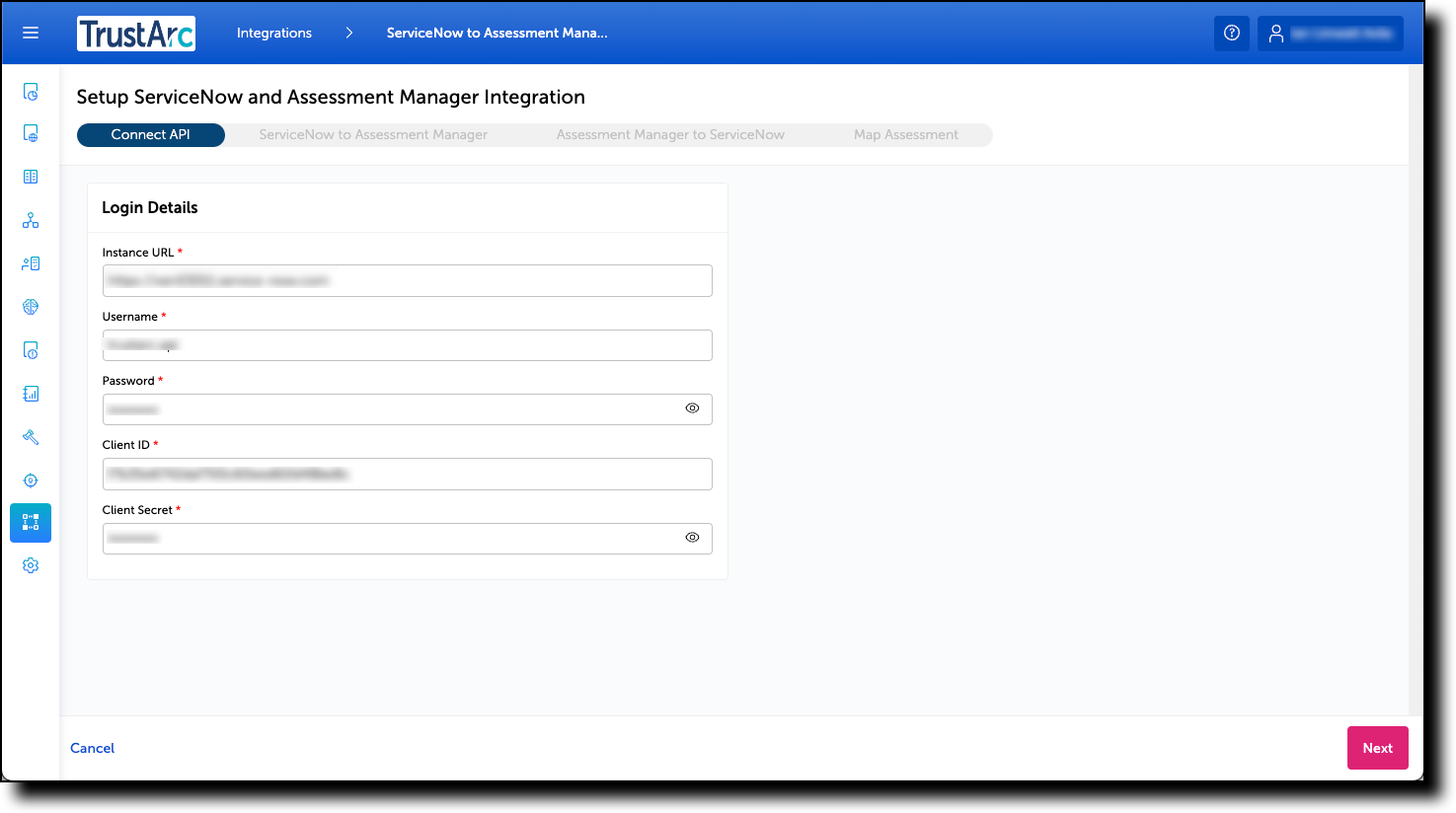Cancel the integration setup
The image size is (1456, 813).
92,747
